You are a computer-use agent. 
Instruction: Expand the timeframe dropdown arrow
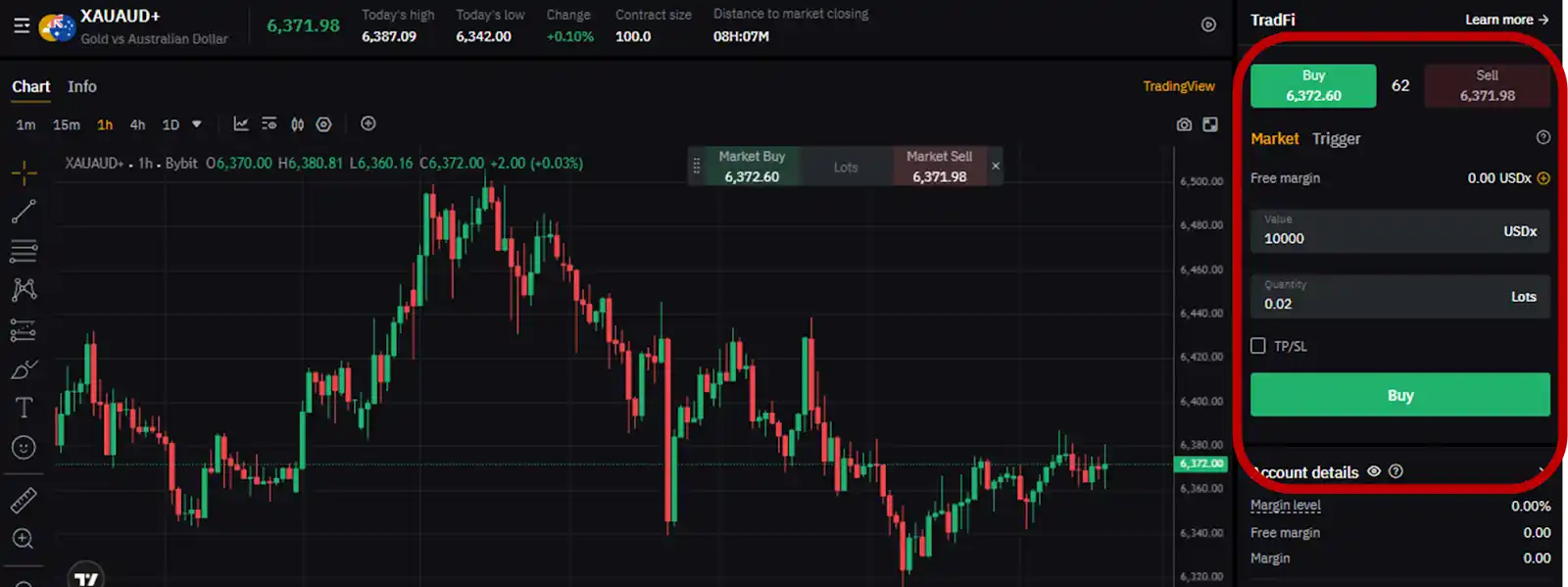[197, 124]
